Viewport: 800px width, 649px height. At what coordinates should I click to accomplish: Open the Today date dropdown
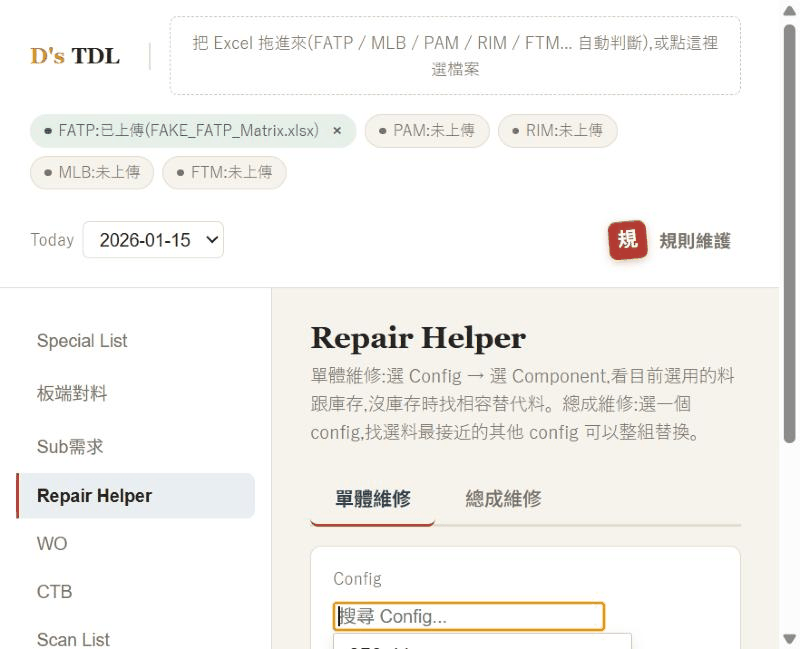(153, 240)
